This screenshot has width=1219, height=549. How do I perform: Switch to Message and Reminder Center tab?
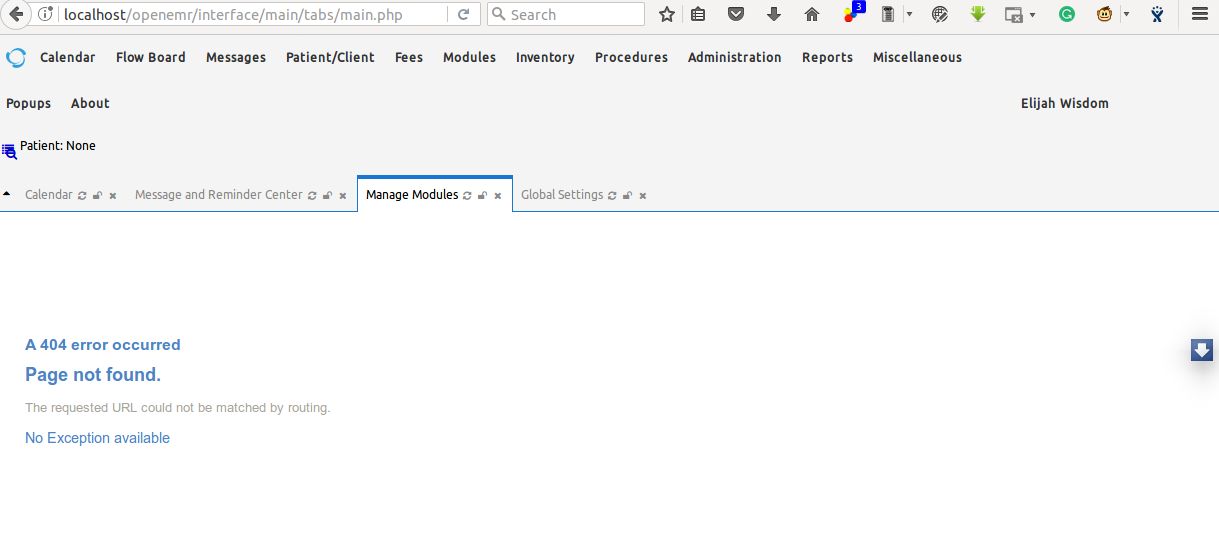click(218, 195)
